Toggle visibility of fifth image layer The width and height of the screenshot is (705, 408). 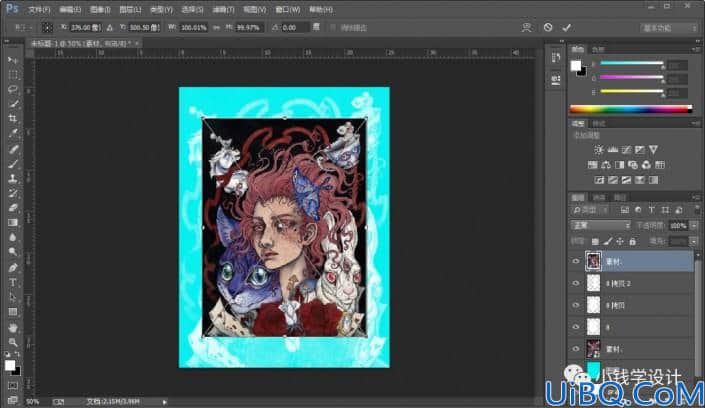(576, 349)
